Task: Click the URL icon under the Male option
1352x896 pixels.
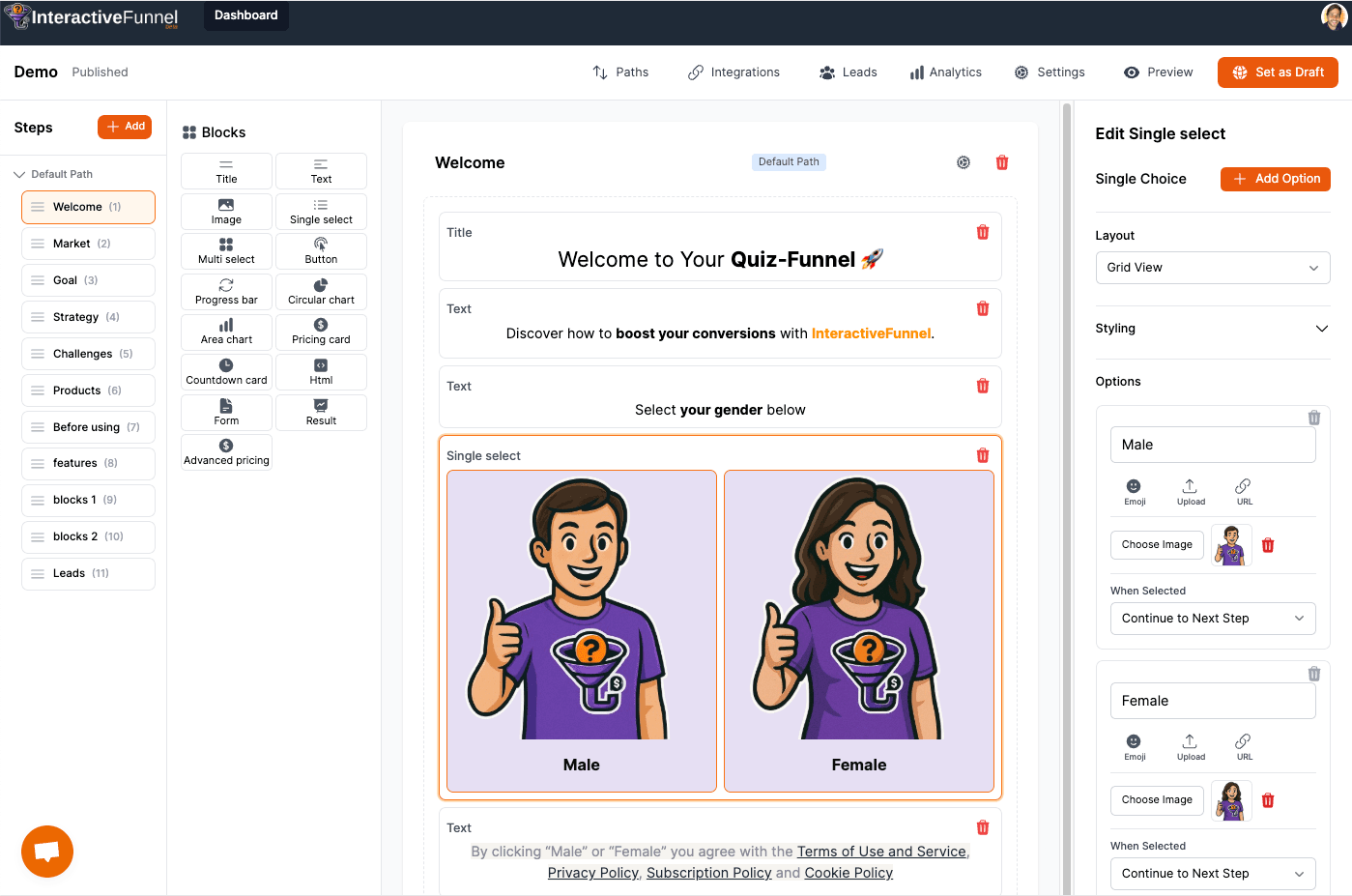Action: [1243, 491]
